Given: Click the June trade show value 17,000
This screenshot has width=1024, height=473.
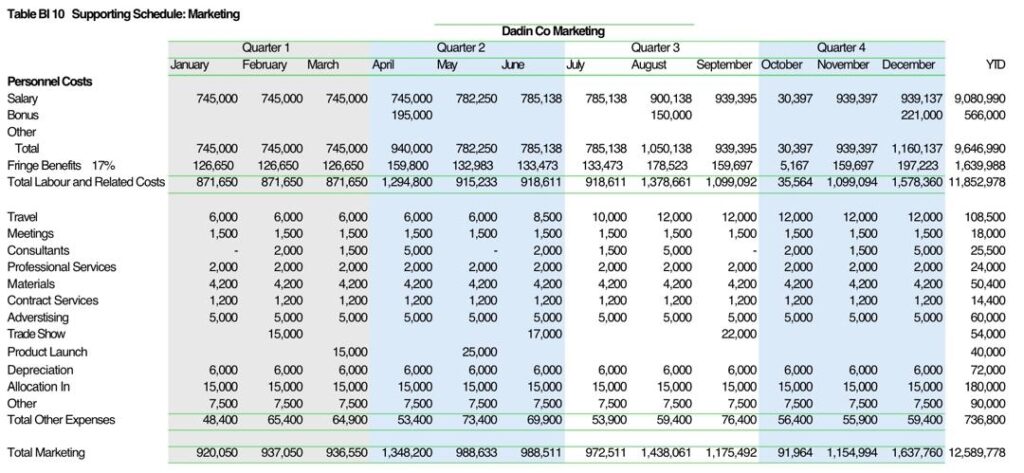Looking at the screenshot, I should (x=543, y=334).
